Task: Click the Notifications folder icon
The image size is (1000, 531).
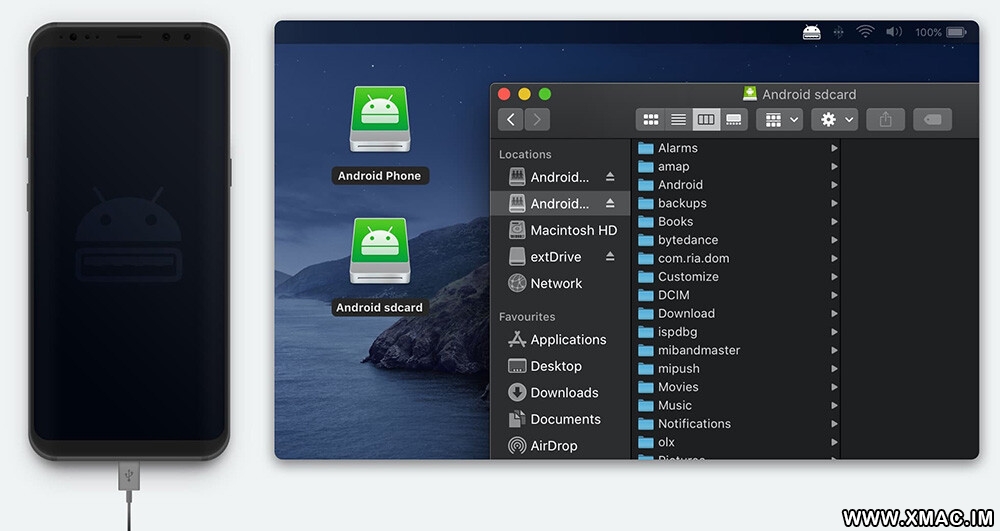Action: pyautogui.click(x=646, y=424)
